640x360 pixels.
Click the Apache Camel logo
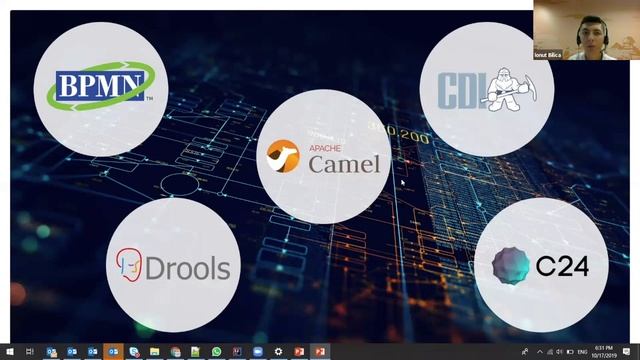coord(323,157)
